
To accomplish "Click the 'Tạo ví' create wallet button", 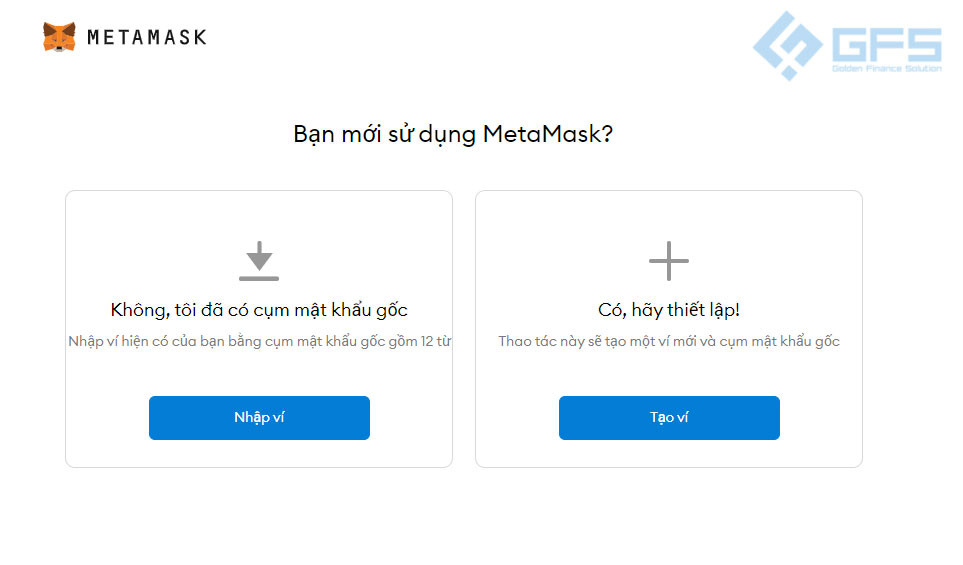I will click(x=669, y=418).
